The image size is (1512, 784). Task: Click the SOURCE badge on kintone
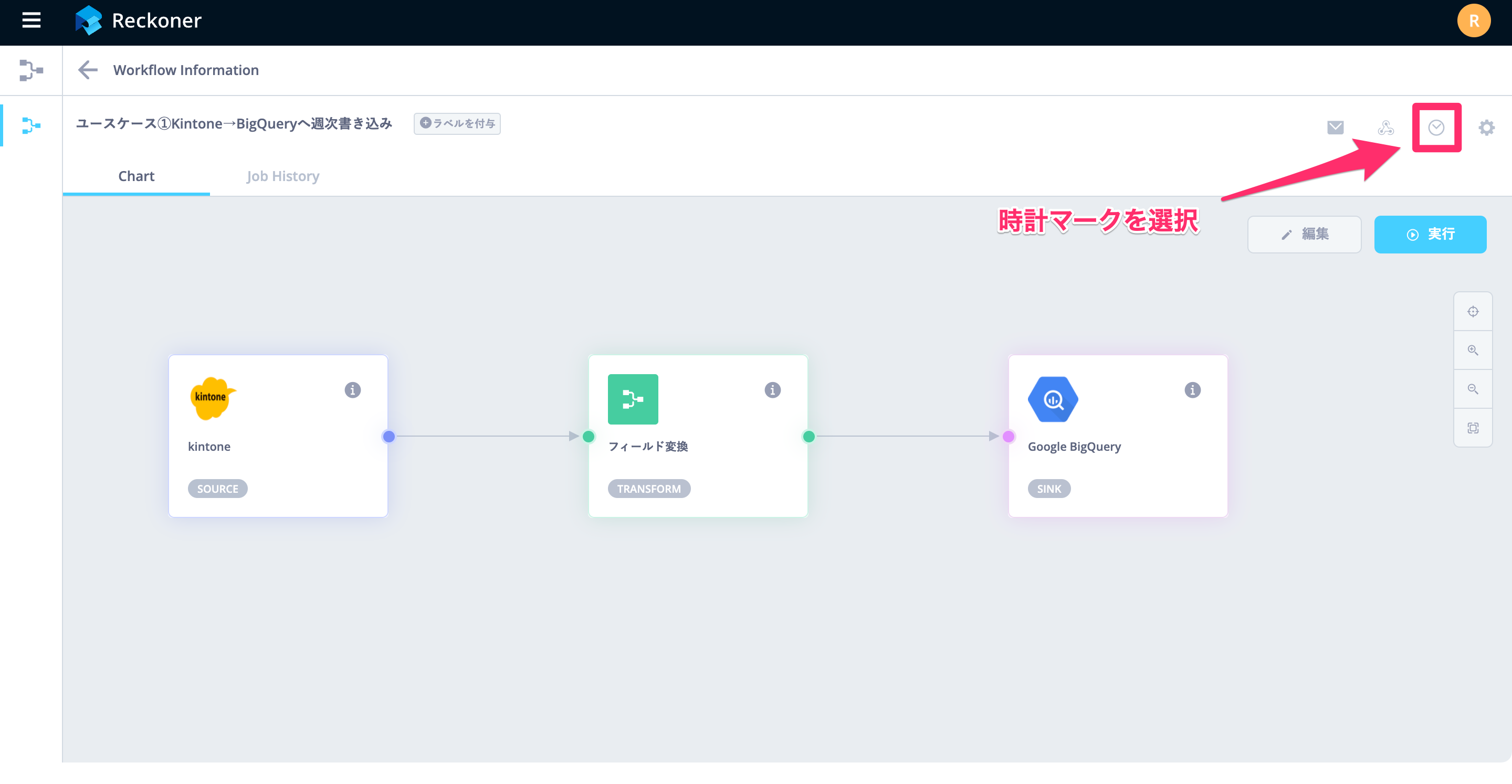point(218,489)
